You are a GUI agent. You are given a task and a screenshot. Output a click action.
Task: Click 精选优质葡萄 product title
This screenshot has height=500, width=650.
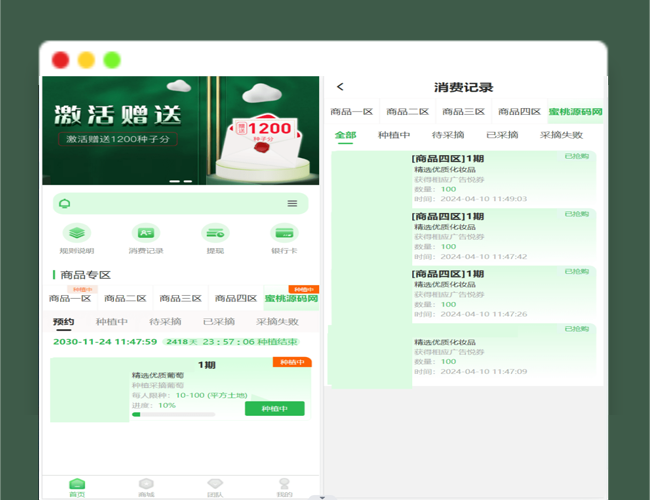[x=158, y=375]
